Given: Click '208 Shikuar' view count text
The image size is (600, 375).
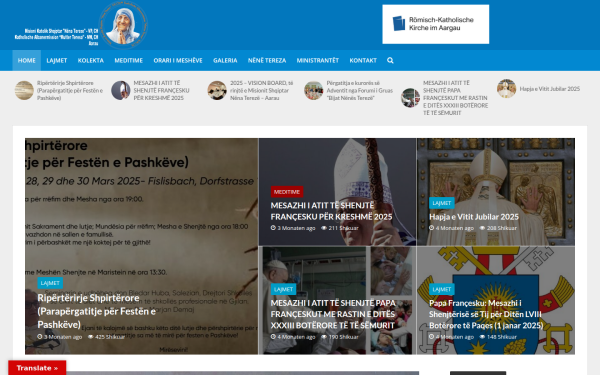Looking at the screenshot, I should (502, 228).
